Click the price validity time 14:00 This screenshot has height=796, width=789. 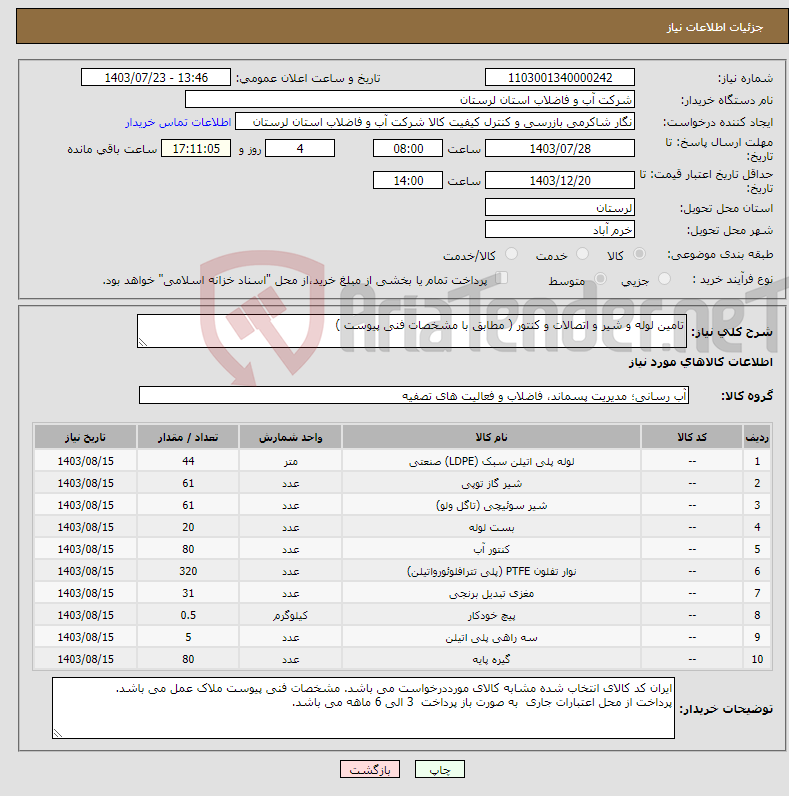click(x=408, y=180)
